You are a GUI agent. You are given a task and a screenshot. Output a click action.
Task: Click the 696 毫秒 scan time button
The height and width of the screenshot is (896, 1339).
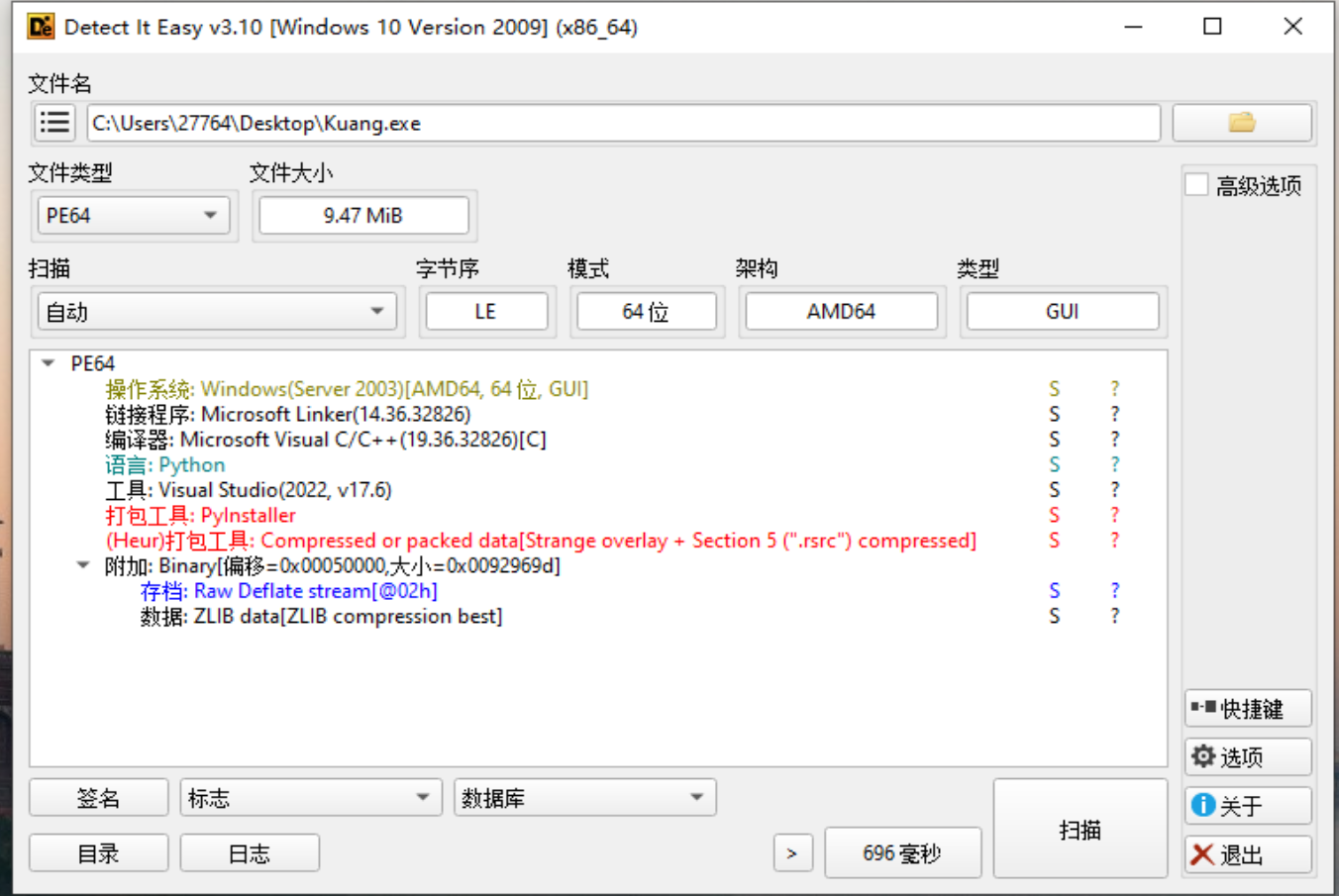902,853
